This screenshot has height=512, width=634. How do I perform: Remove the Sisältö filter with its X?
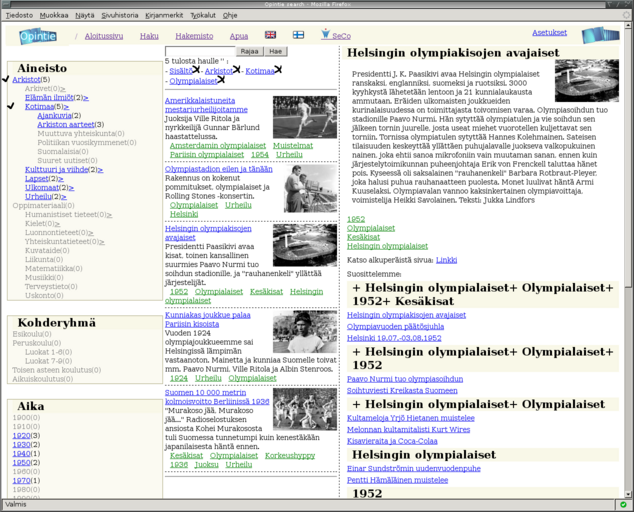point(196,70)
